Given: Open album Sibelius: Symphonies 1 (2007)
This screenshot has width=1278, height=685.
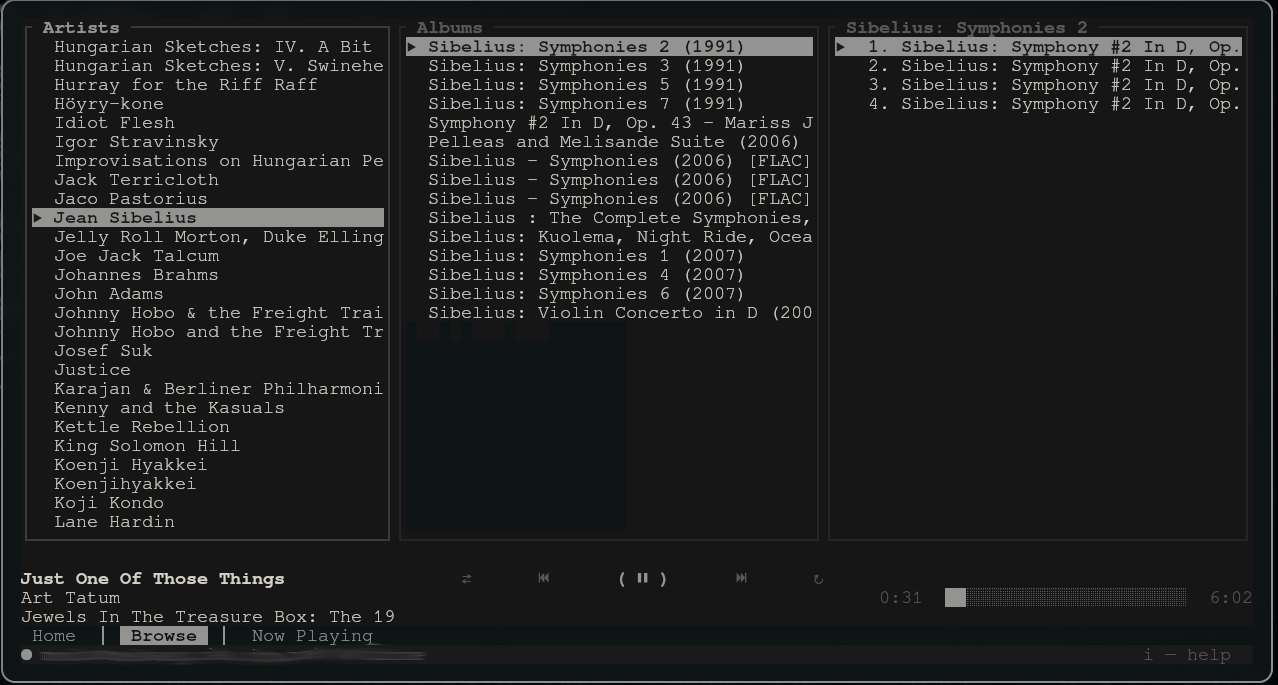Looking at the screenshot, I should 586,256.
